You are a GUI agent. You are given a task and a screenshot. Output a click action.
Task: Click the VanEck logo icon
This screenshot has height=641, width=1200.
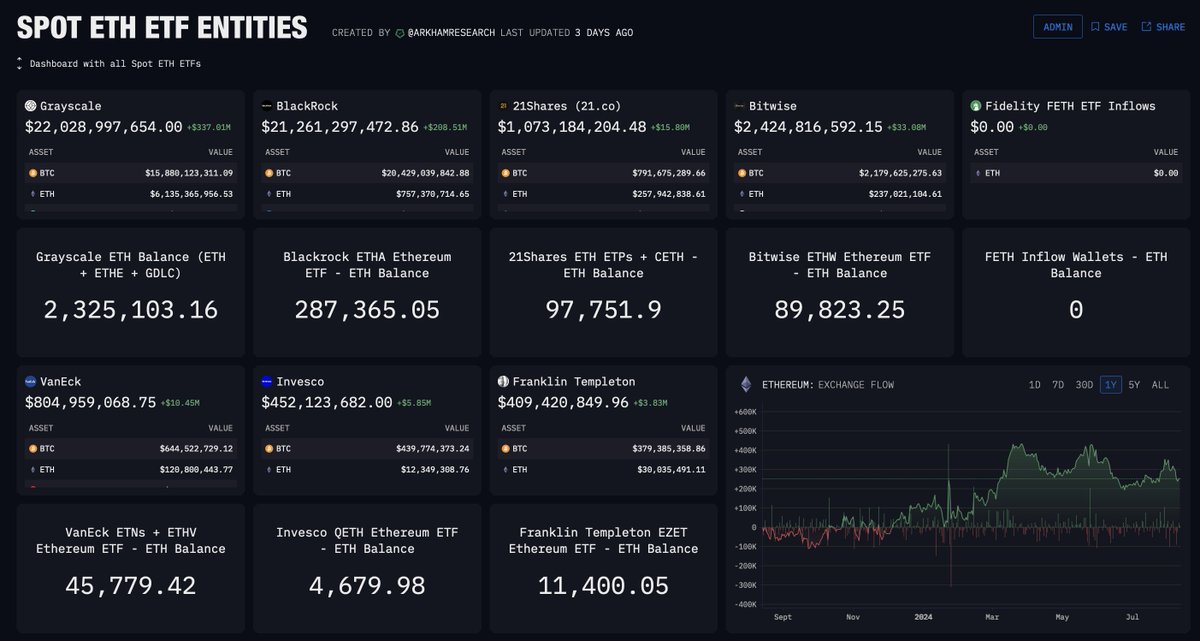[30, 382]
